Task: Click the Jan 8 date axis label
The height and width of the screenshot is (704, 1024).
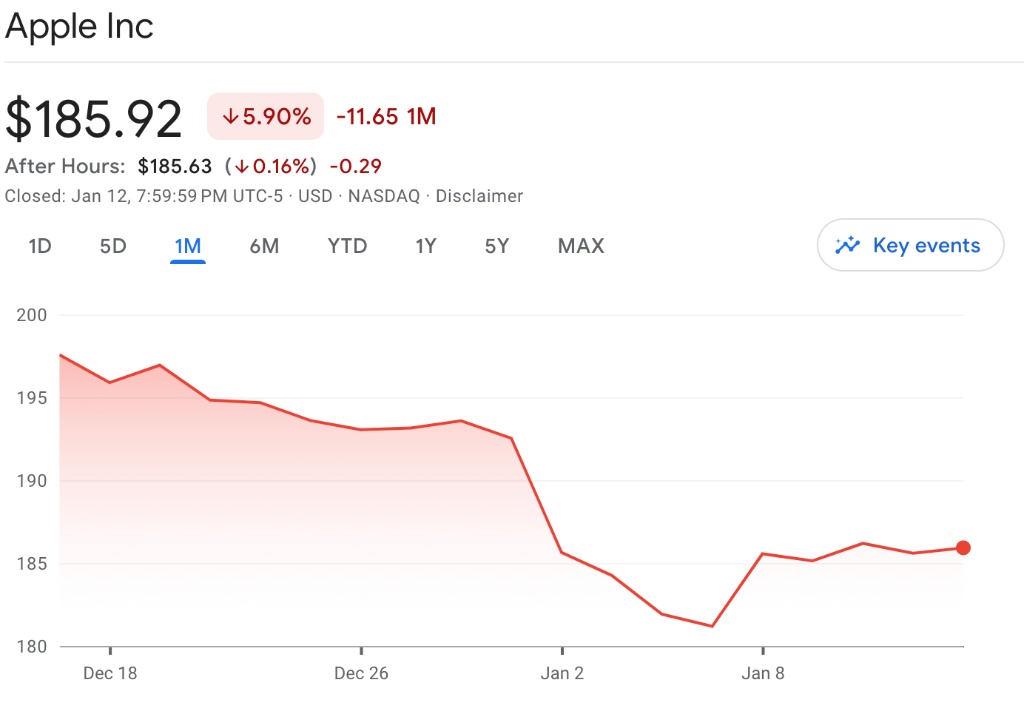Action: click(763, 673)
